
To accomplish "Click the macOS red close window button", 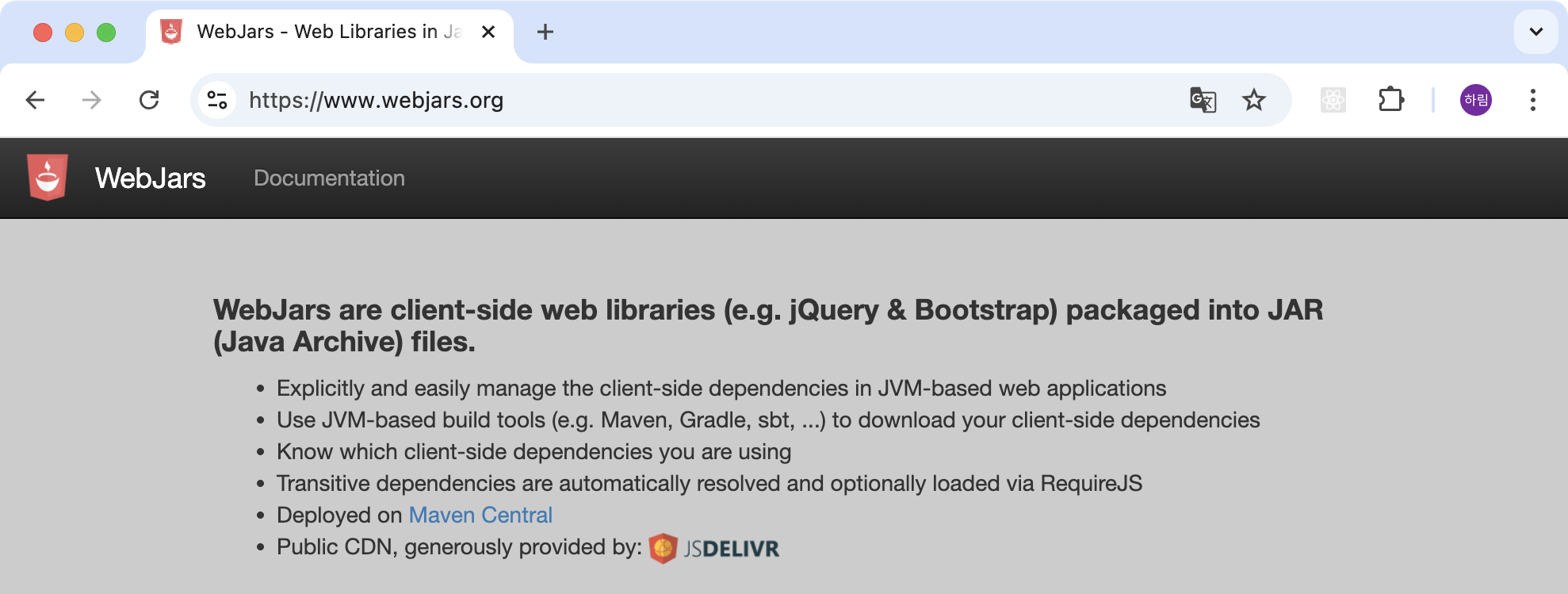I will [43, 32].
